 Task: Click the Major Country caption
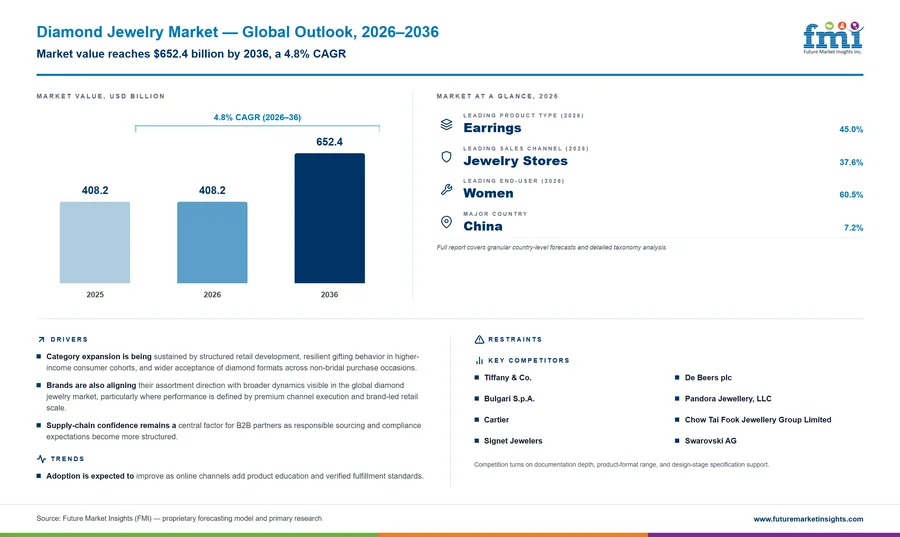[x=495, y=214]
